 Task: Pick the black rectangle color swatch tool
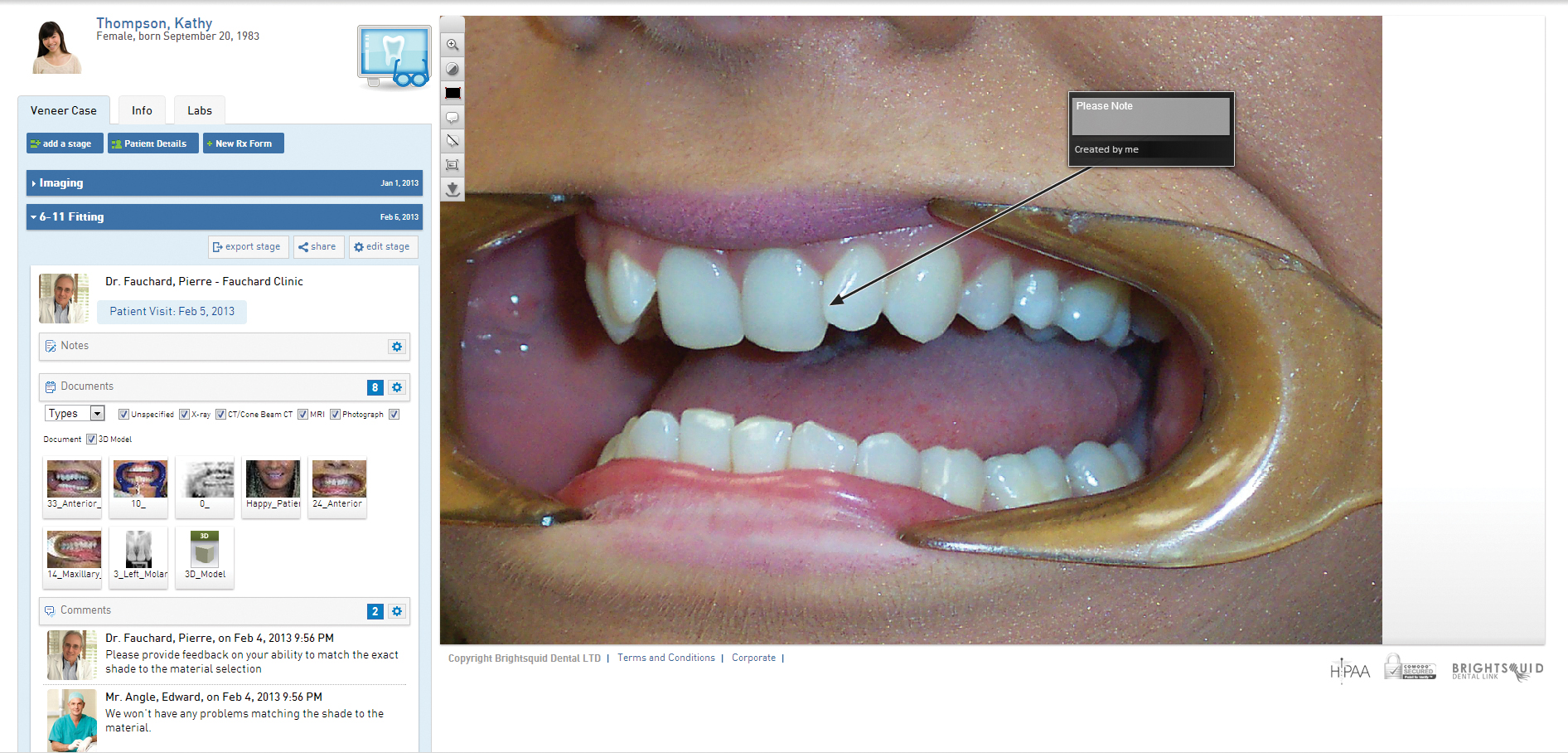[x=452, y=94]
